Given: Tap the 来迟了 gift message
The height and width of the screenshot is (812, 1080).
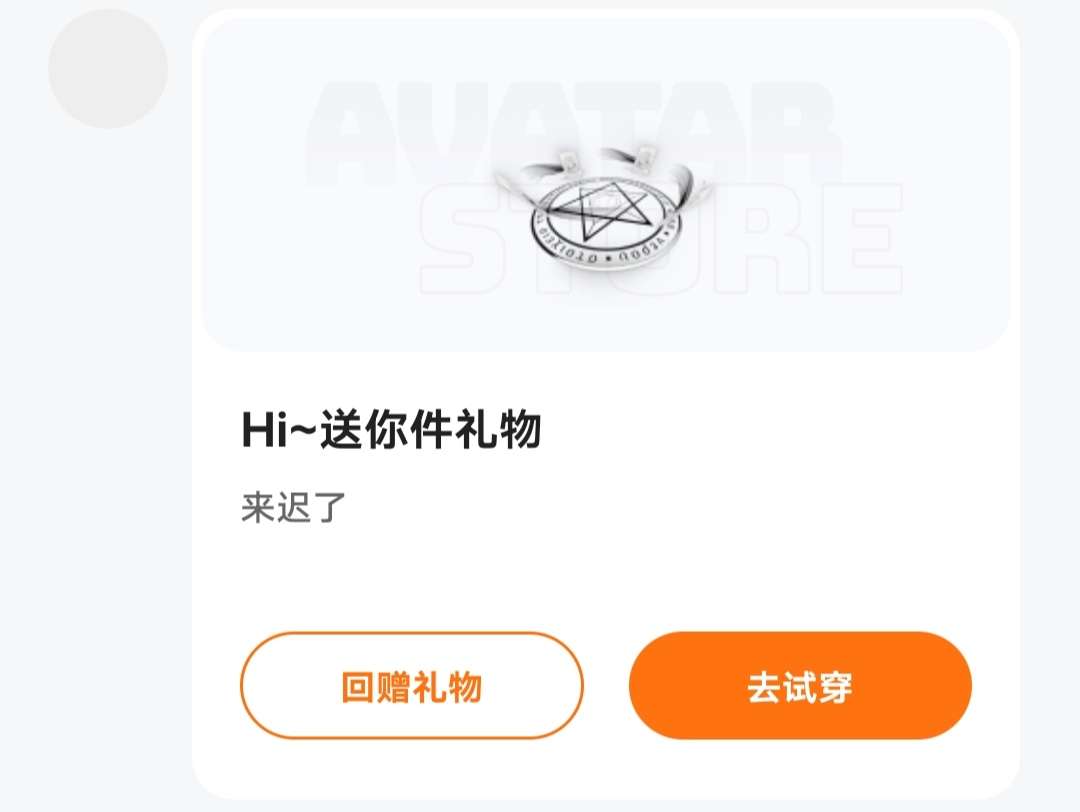Looking at the screenshot, I should pos(293,508).
